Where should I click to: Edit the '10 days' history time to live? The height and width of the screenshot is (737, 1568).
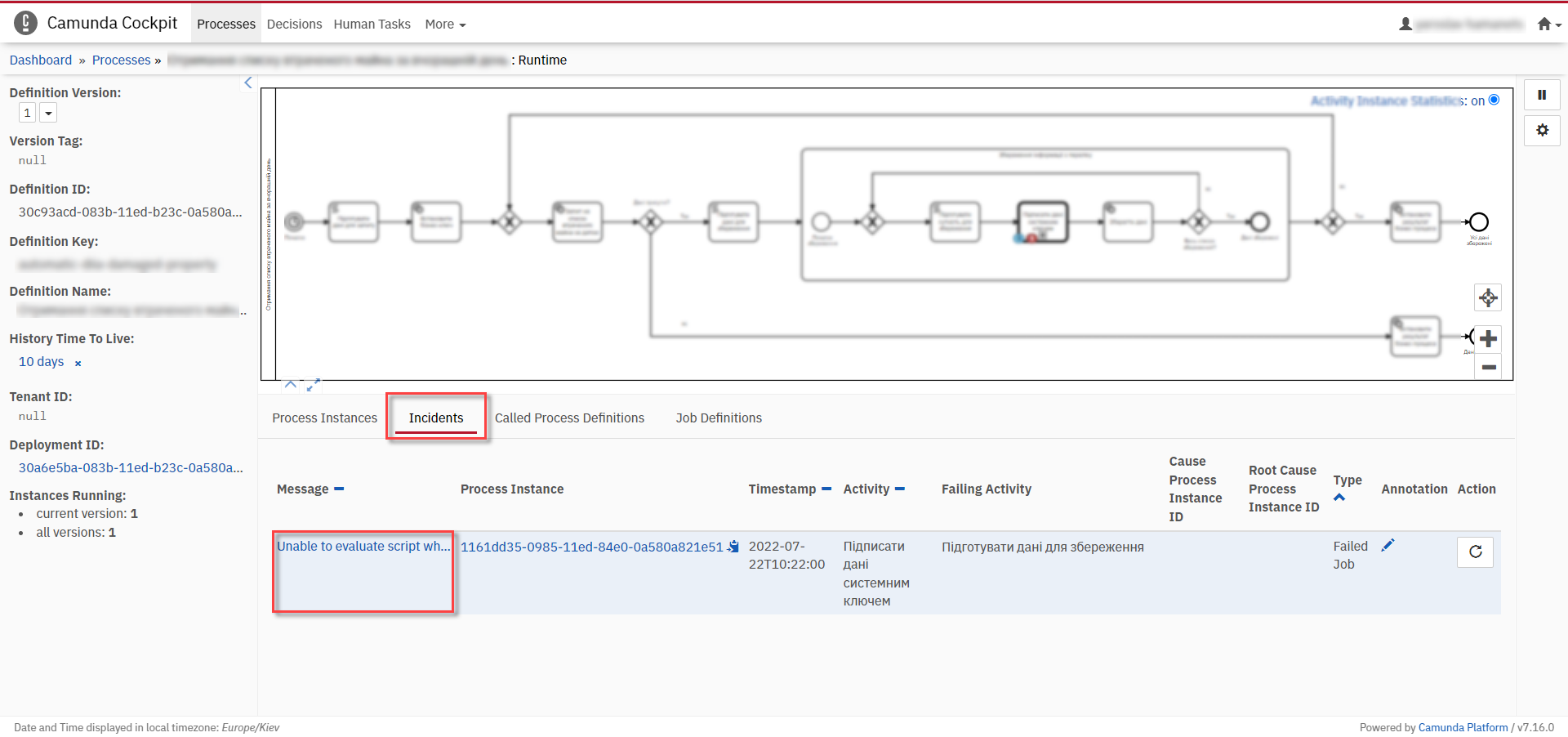point(41,361)
